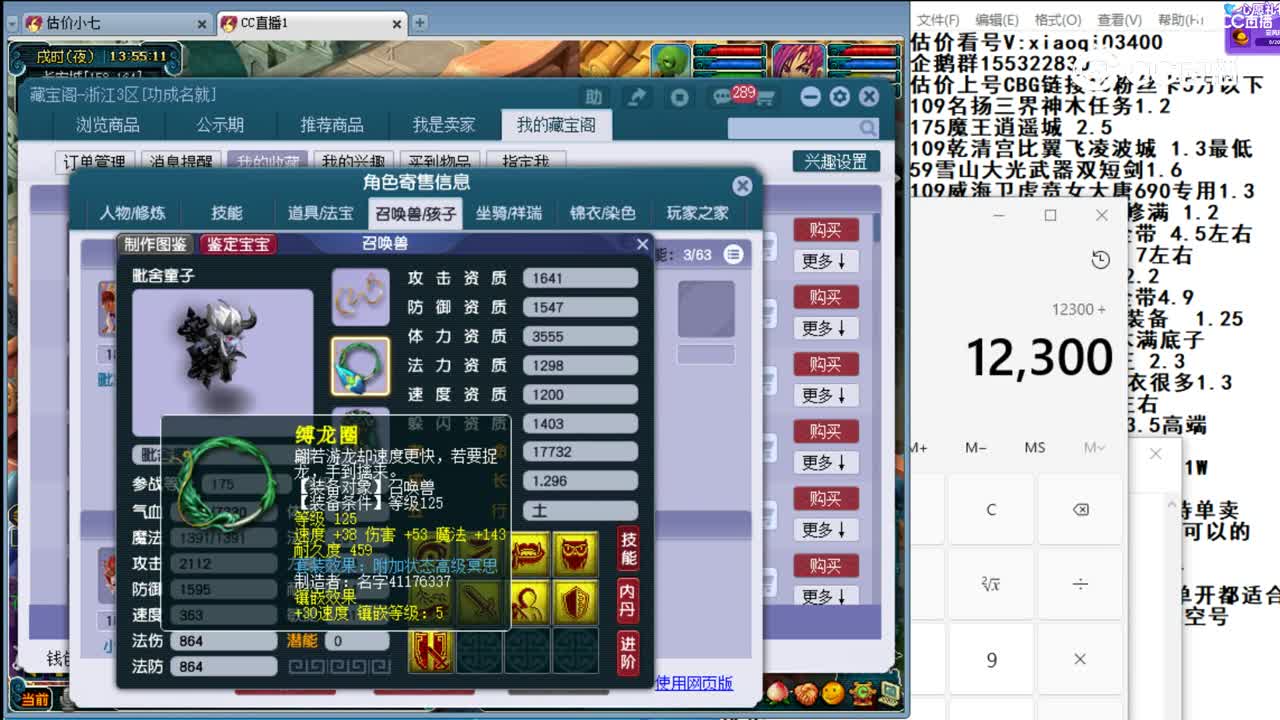Open the shopping cart icon
The width and height of the screenshot is (1280, 720).
point(766,98)
